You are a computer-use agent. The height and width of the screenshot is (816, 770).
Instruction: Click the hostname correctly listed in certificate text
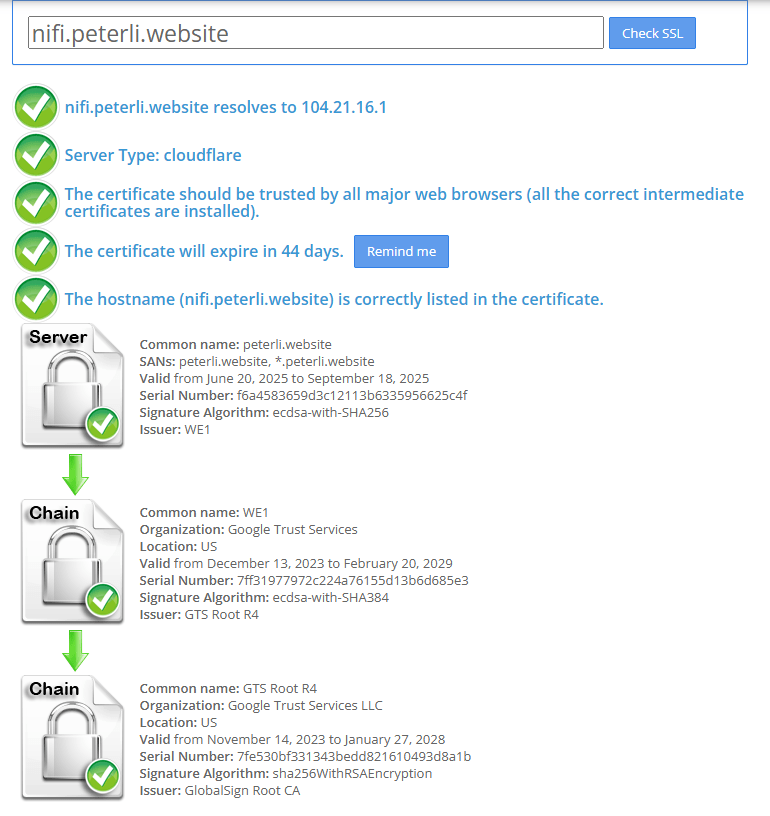click(334, 299)
